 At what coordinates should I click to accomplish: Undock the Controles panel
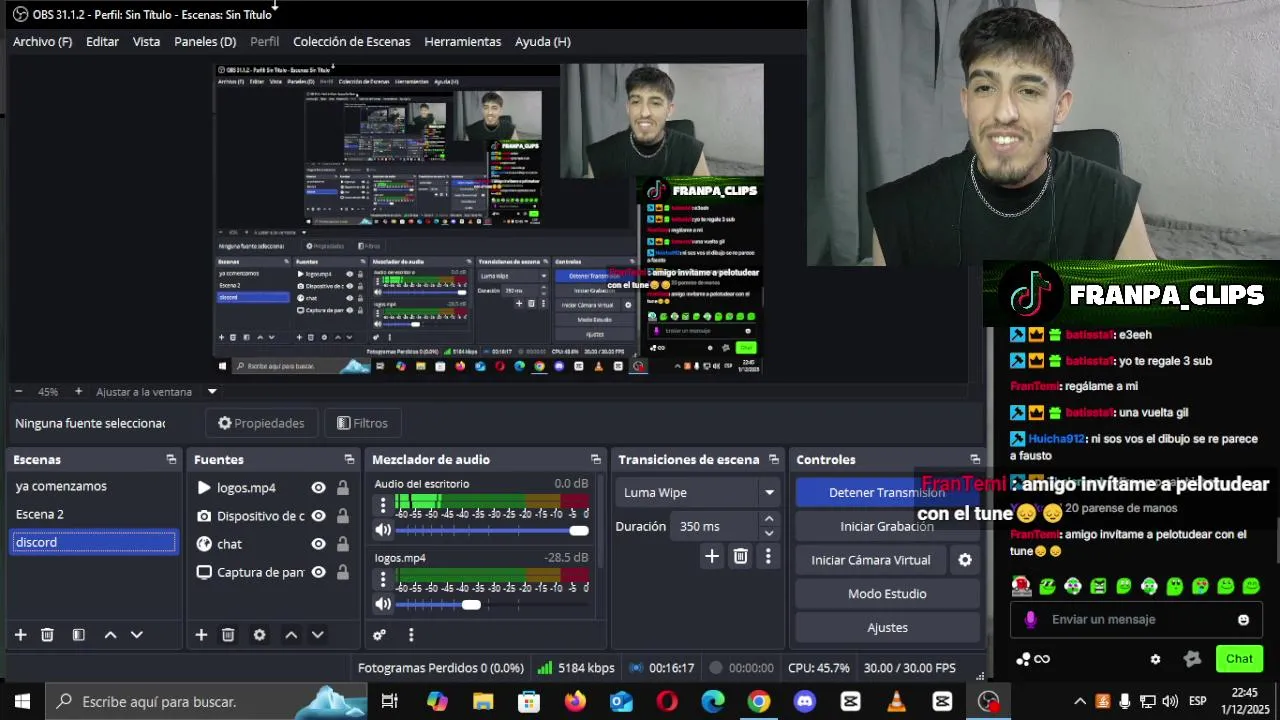pyautogui.click(x=975, y=459)
